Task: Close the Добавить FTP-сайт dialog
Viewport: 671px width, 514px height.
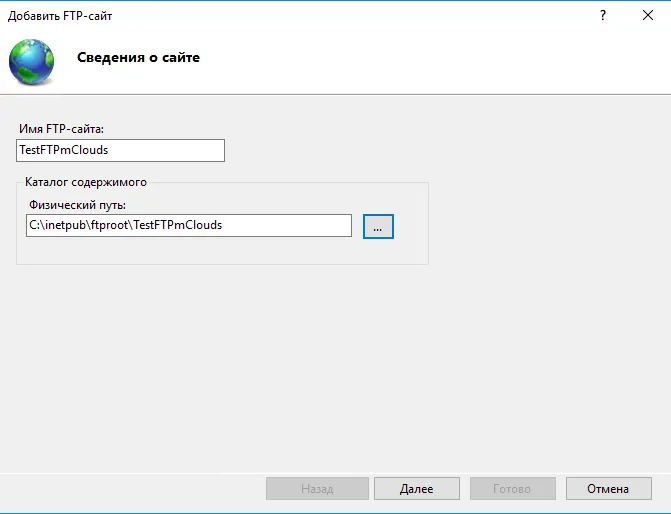Action: [x=648, y=15]
